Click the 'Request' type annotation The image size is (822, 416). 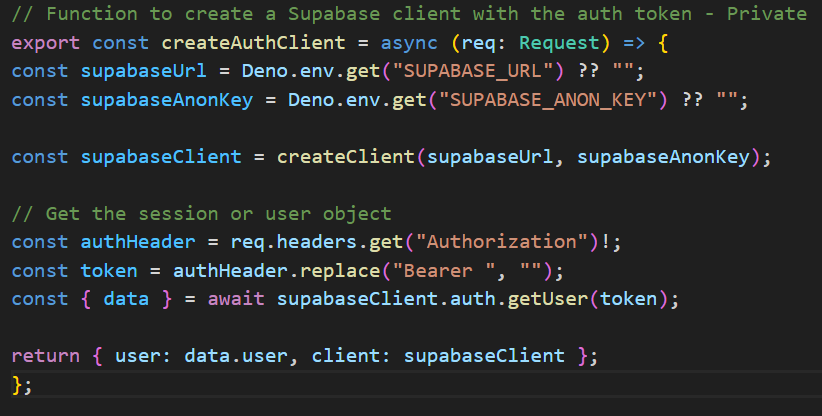click(559, 43)
